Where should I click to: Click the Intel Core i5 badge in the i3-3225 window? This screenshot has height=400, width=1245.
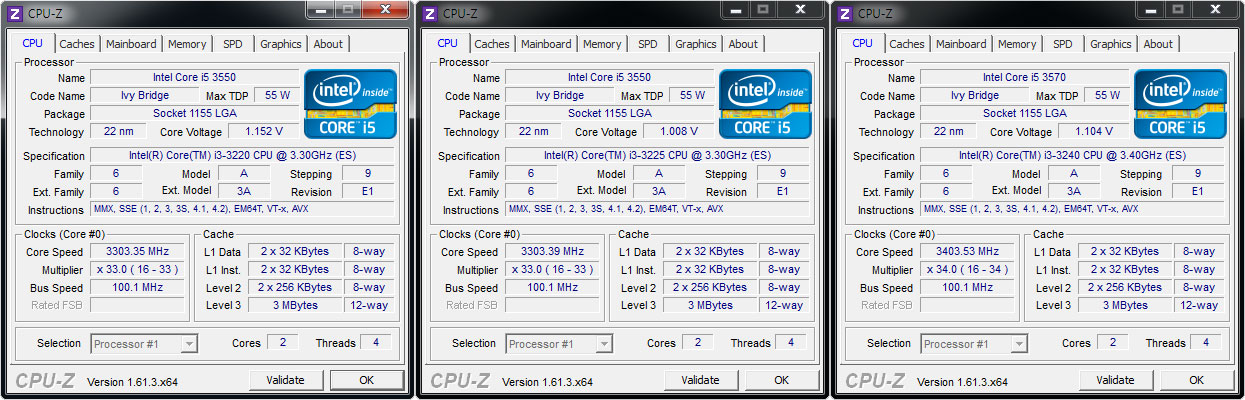coord(765,104)
